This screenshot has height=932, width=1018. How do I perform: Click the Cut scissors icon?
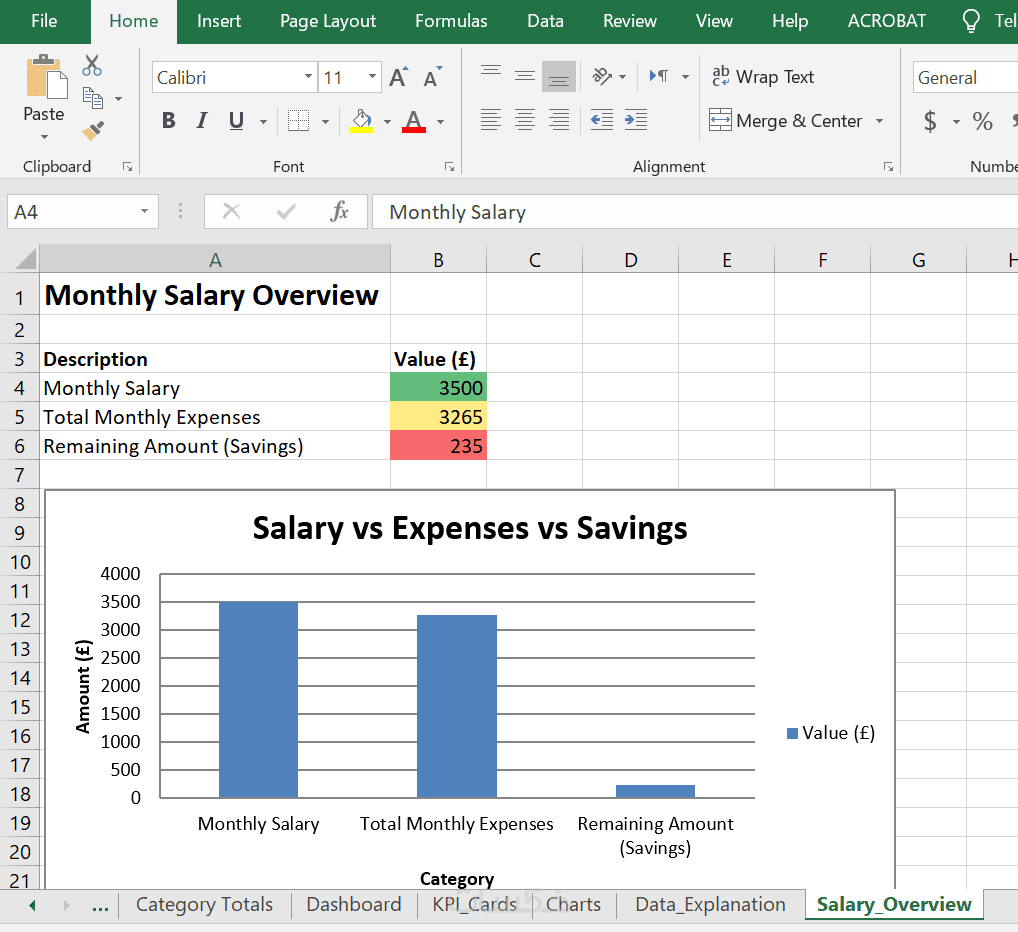click(92, 66)
